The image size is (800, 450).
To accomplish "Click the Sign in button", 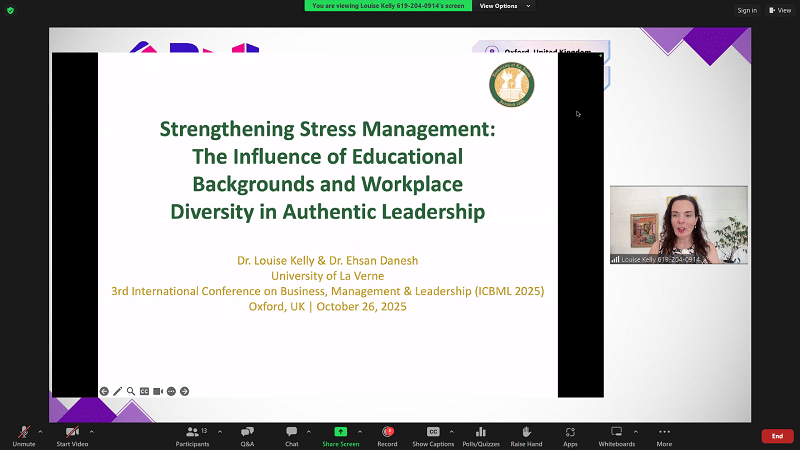I will pos(746,10).
